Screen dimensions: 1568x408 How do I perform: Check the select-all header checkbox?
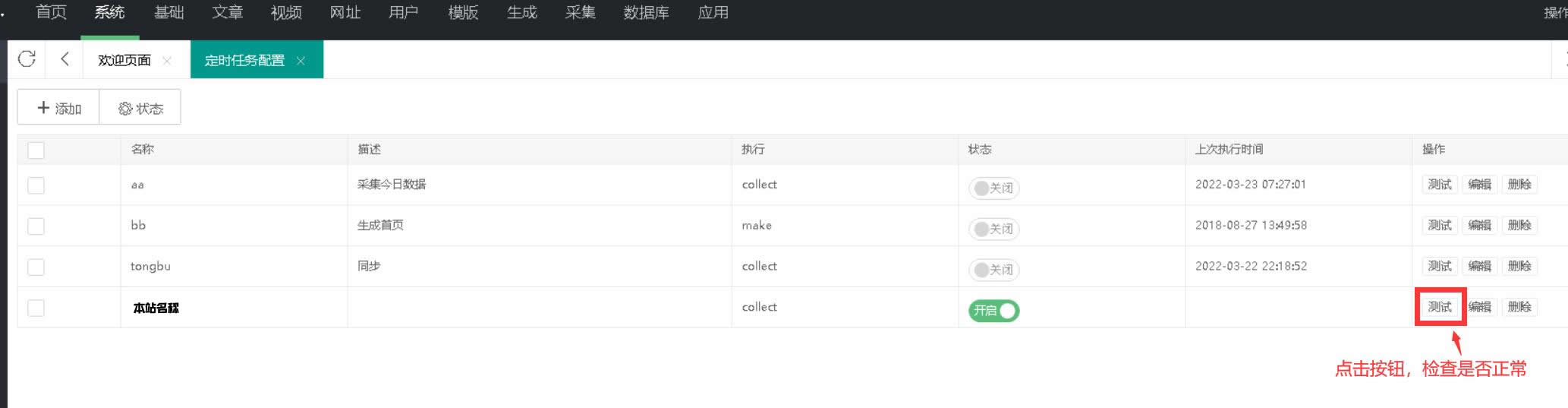(36, 150)
